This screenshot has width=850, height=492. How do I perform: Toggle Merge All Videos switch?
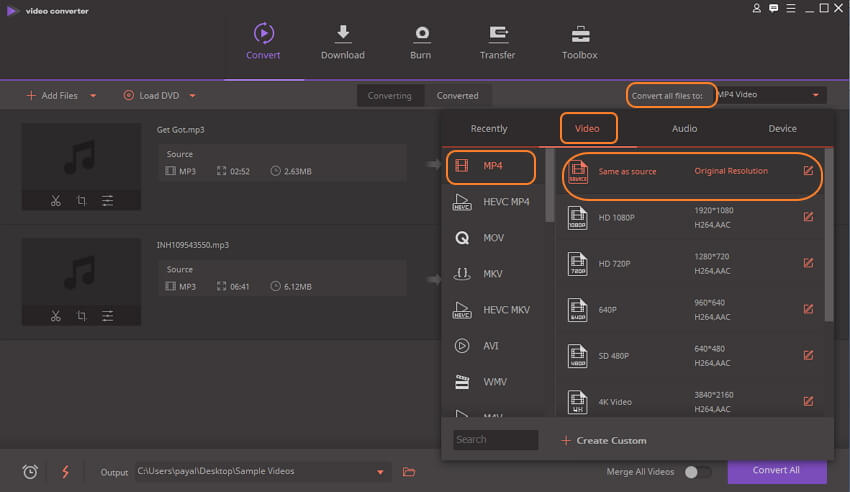[697, 472]
